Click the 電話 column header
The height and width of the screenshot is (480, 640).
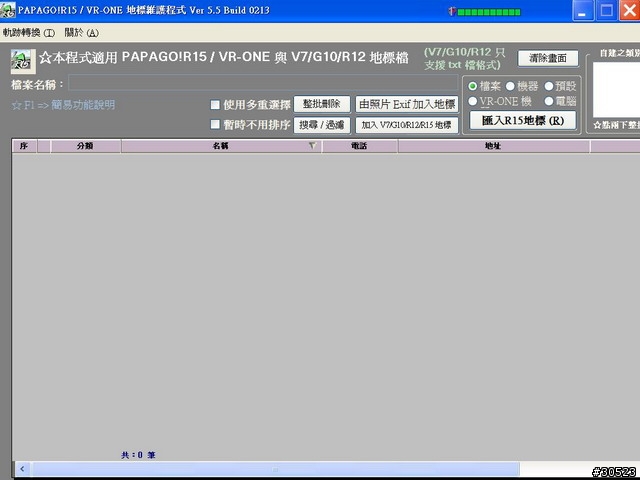[x=359, y=146]
